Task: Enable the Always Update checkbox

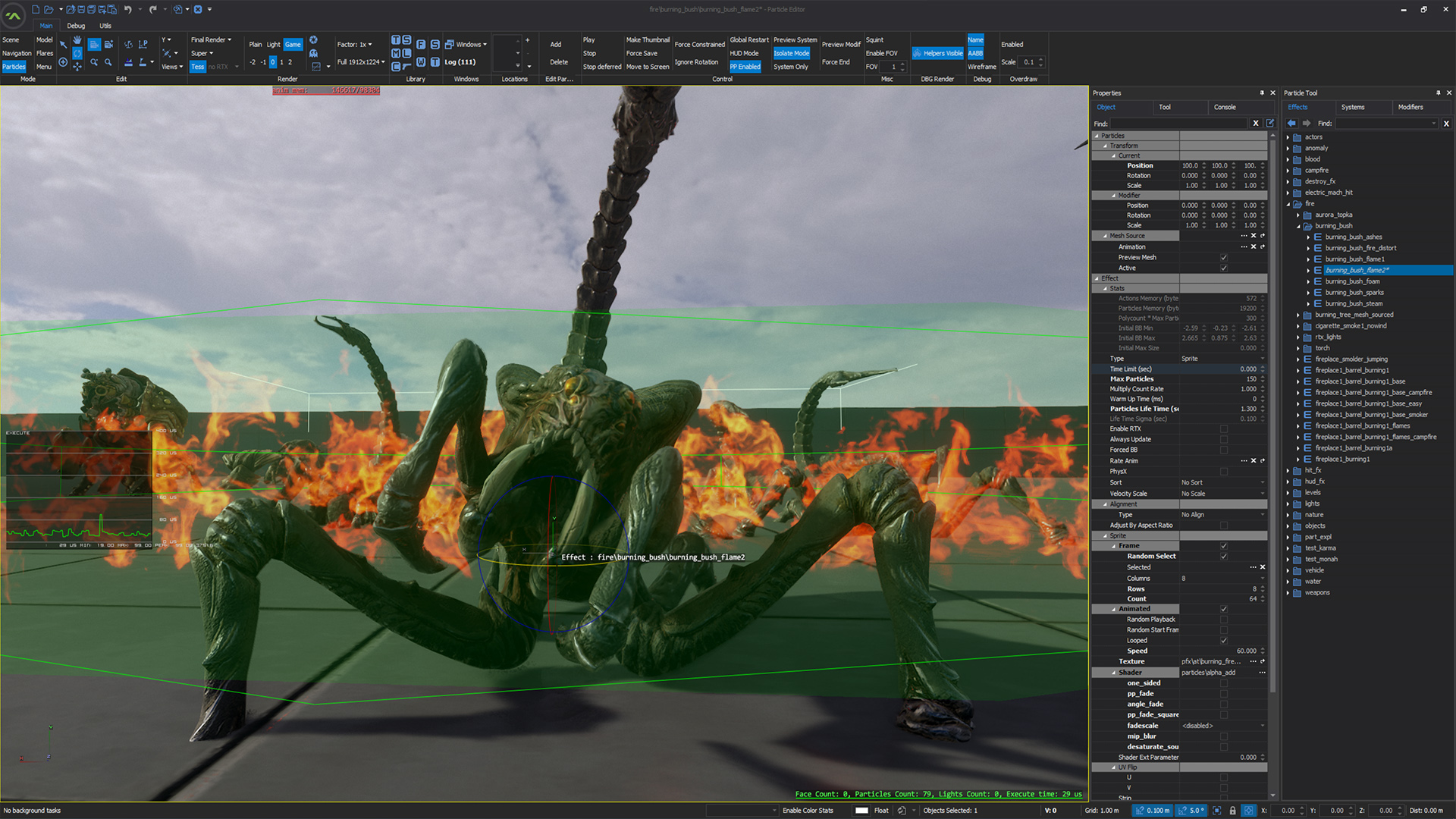Action: 1223,440
